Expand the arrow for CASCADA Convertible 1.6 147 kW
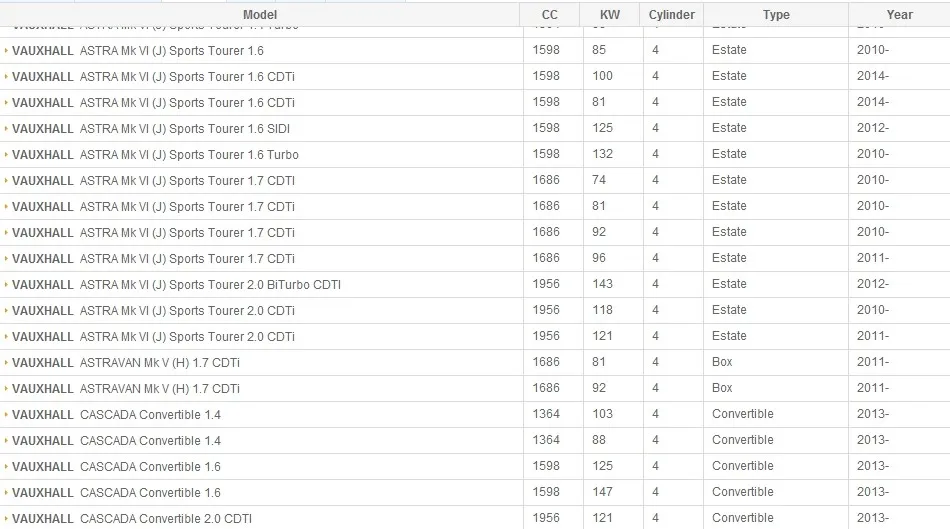 pos(6,492)
